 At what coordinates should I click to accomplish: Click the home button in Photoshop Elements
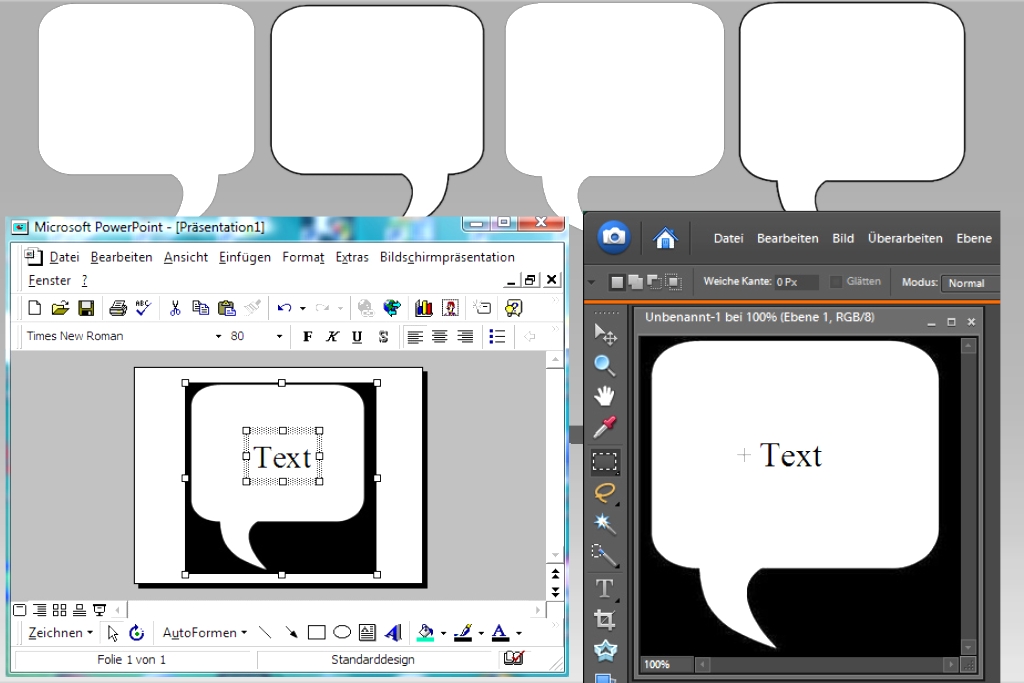[665, 238]
